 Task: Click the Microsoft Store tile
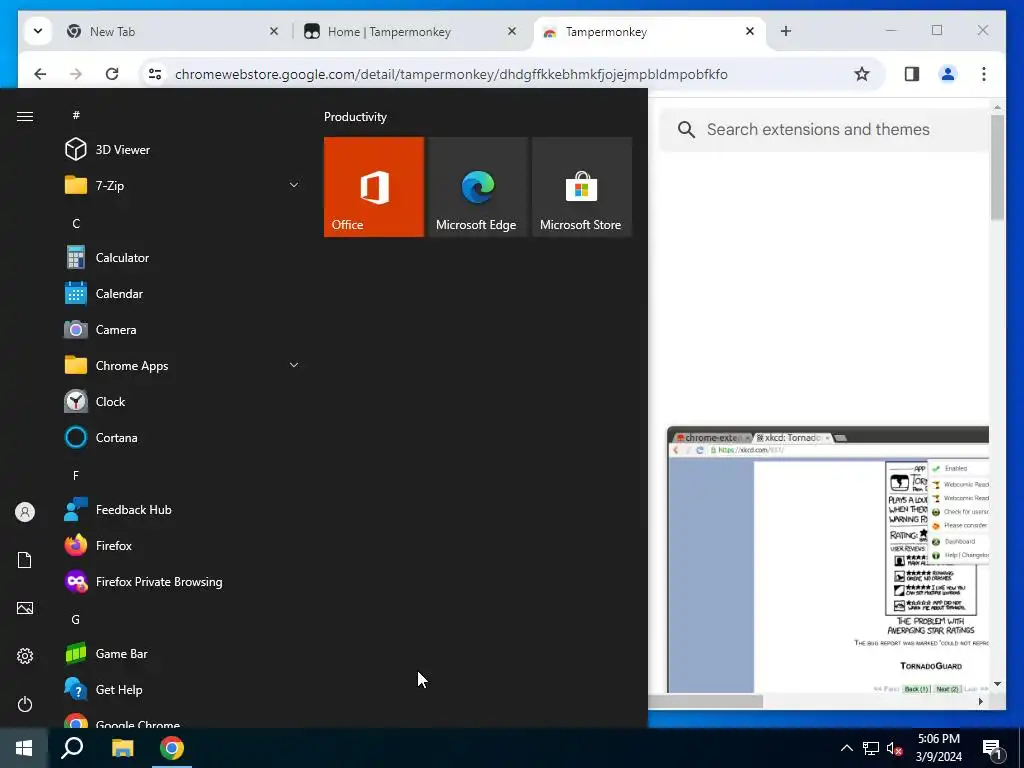point(582,187)
